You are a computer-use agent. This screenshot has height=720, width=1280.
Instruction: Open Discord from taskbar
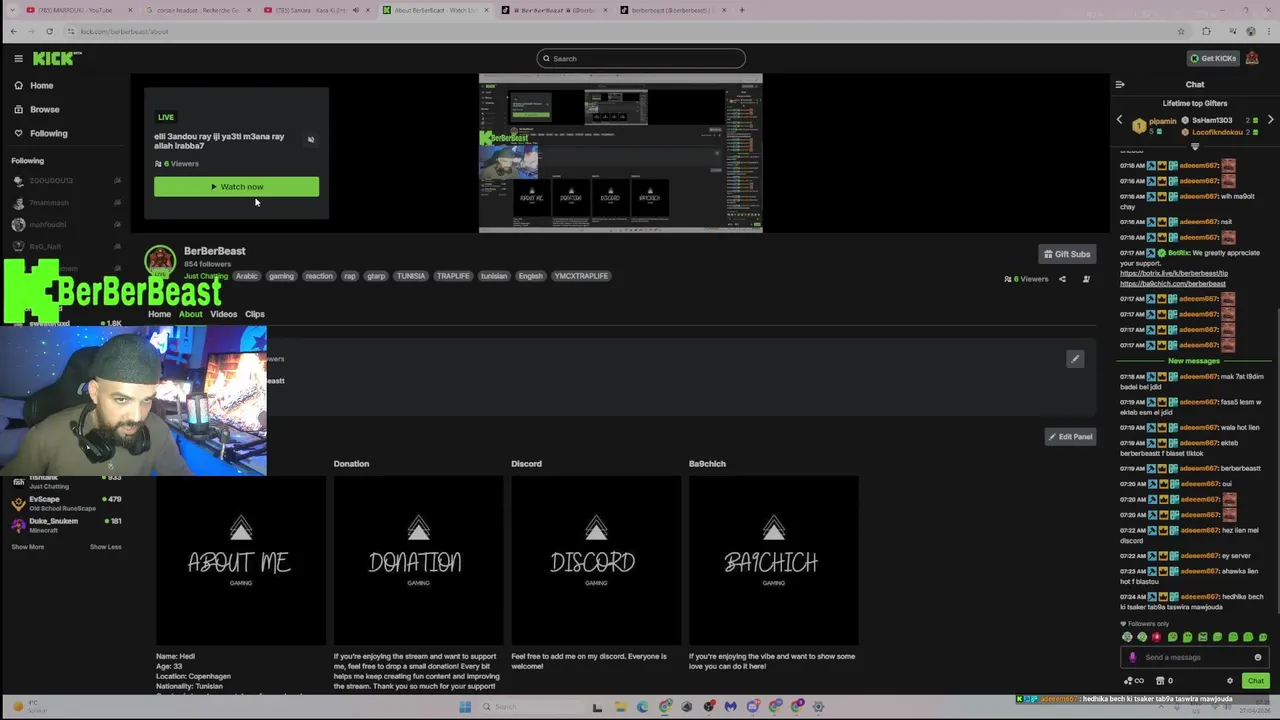click(753, 707)
